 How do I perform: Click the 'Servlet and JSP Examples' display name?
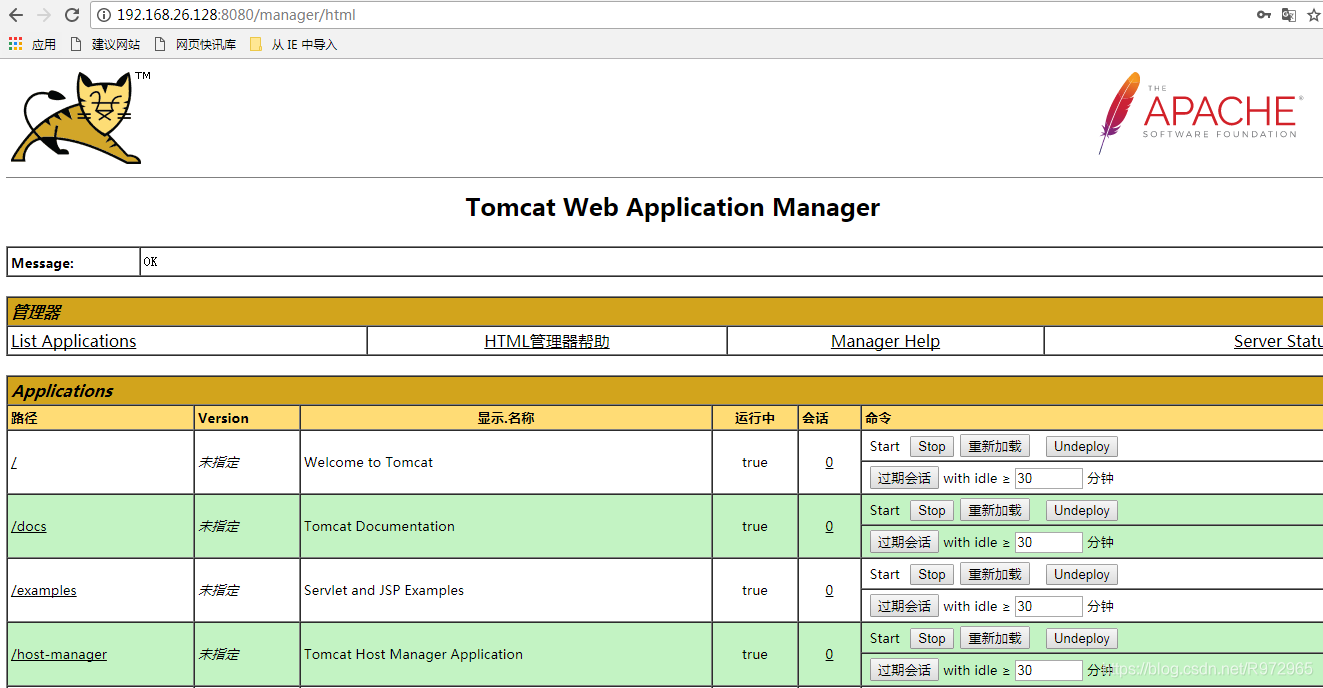(x=384, y=590)
